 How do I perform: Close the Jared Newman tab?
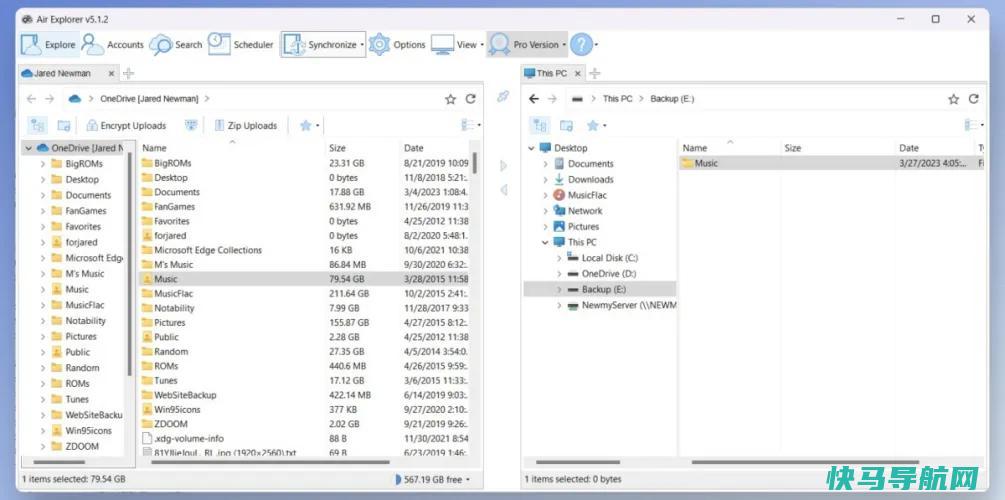tap(111, 74)
